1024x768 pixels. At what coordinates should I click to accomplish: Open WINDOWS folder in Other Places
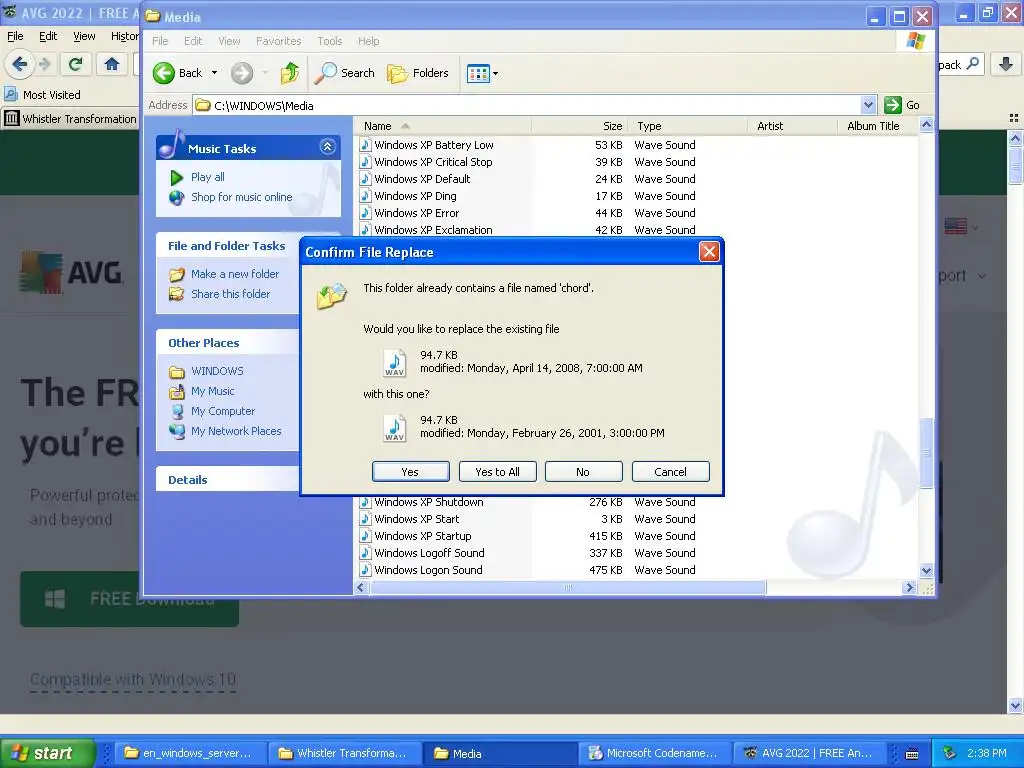pyautogui.click(x=217, y=371)
